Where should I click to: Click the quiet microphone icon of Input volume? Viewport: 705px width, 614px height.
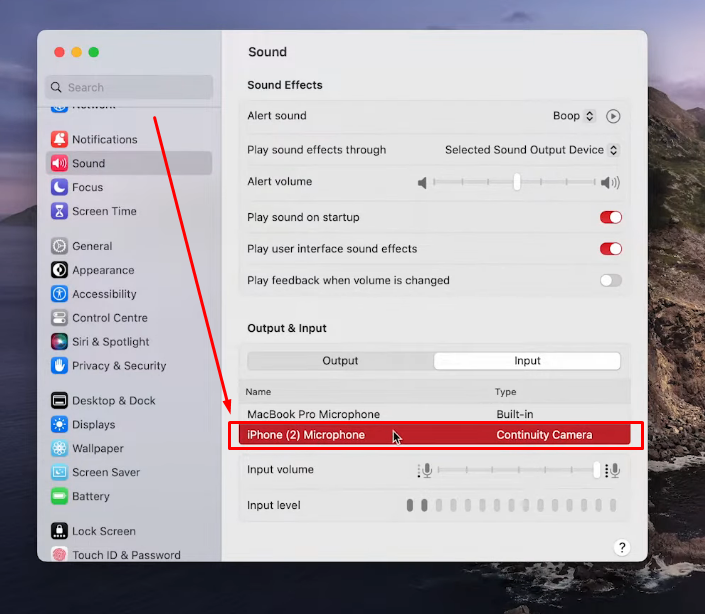point(425,471)
